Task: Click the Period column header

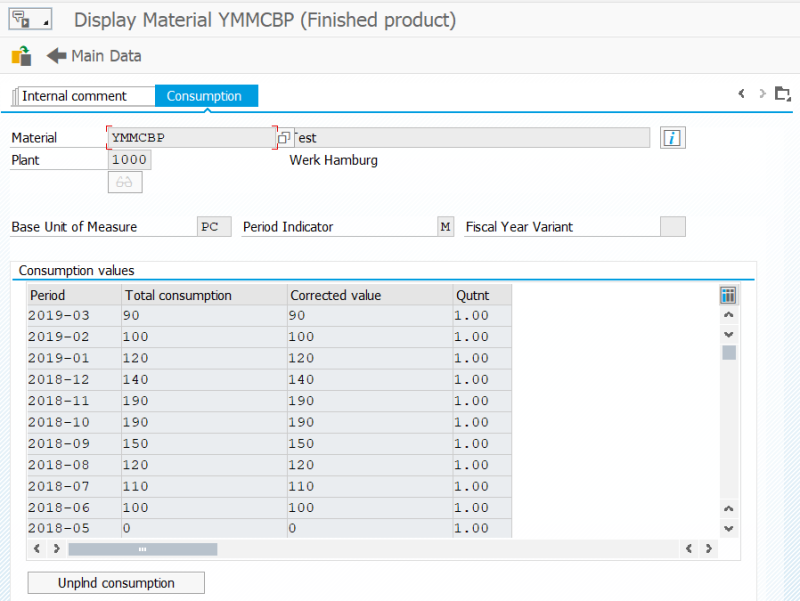Action: point(74,295)
